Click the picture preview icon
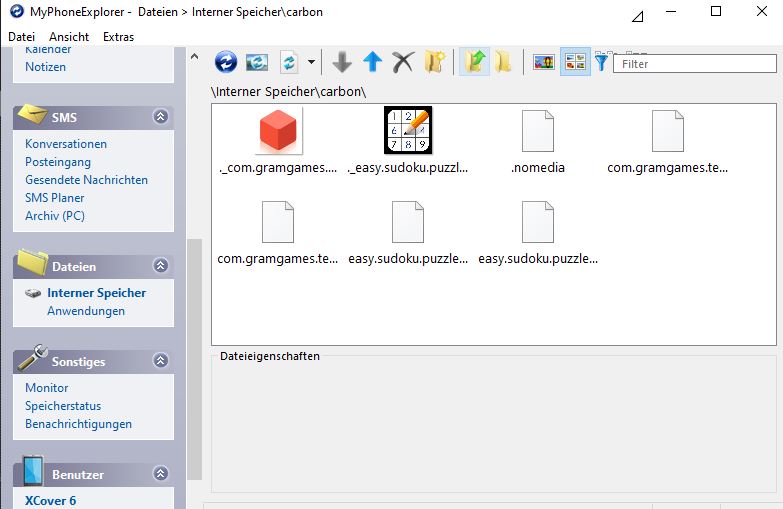The image size is (783, 509). [544, 62]
